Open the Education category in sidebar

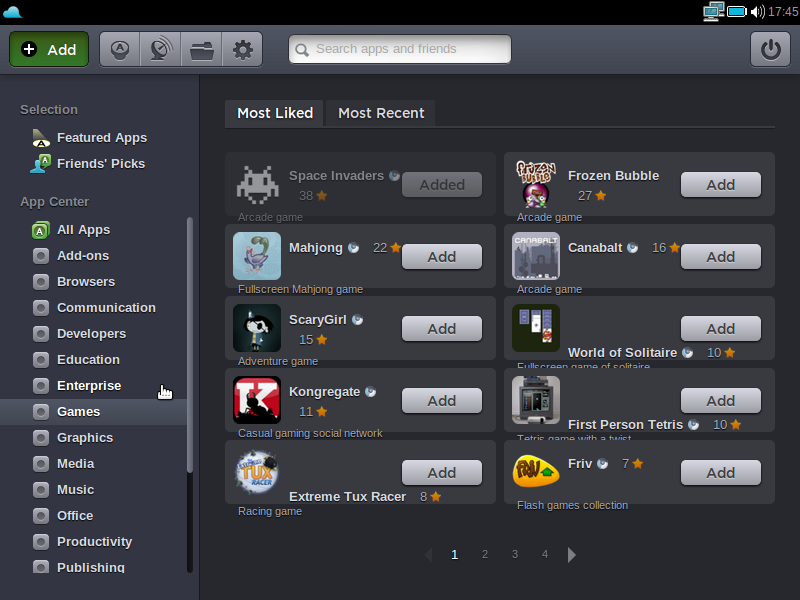88,360
